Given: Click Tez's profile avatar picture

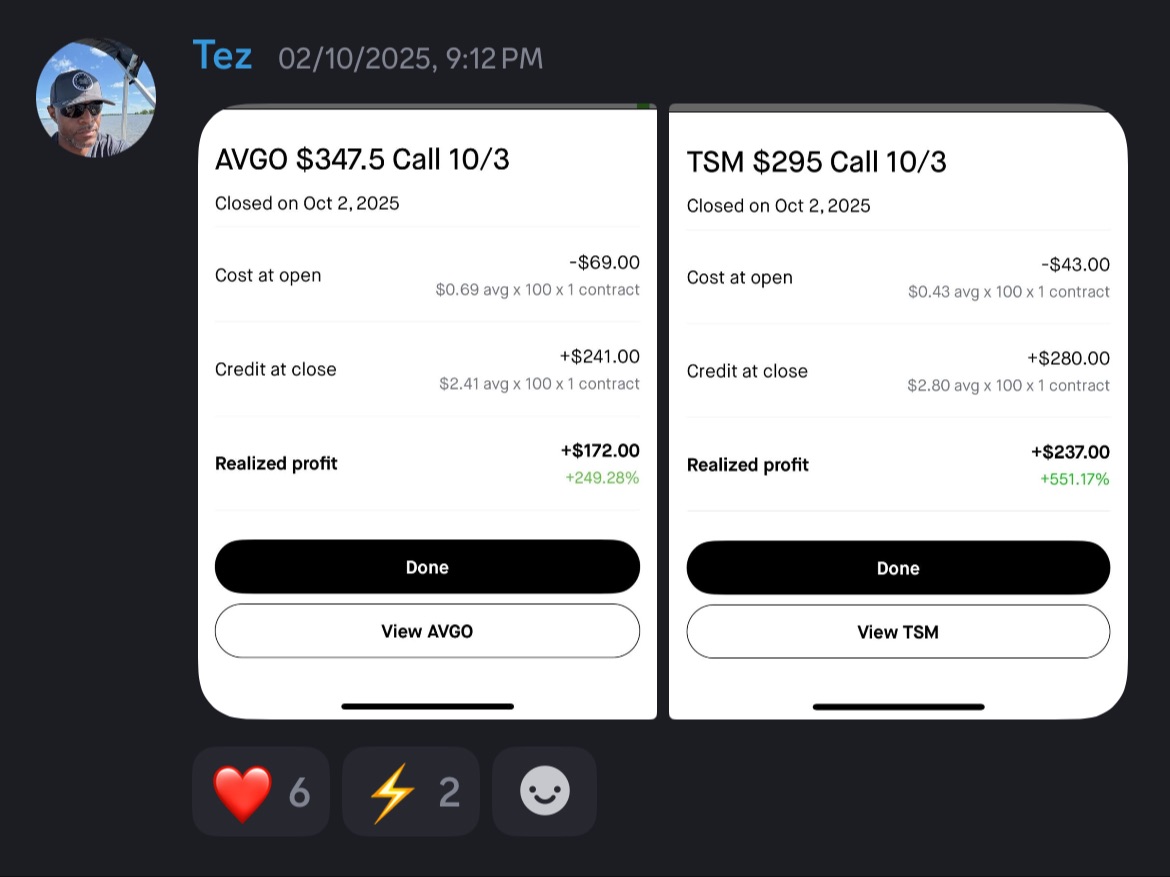Looking at the screenshot, I should [x=96, y=97].
